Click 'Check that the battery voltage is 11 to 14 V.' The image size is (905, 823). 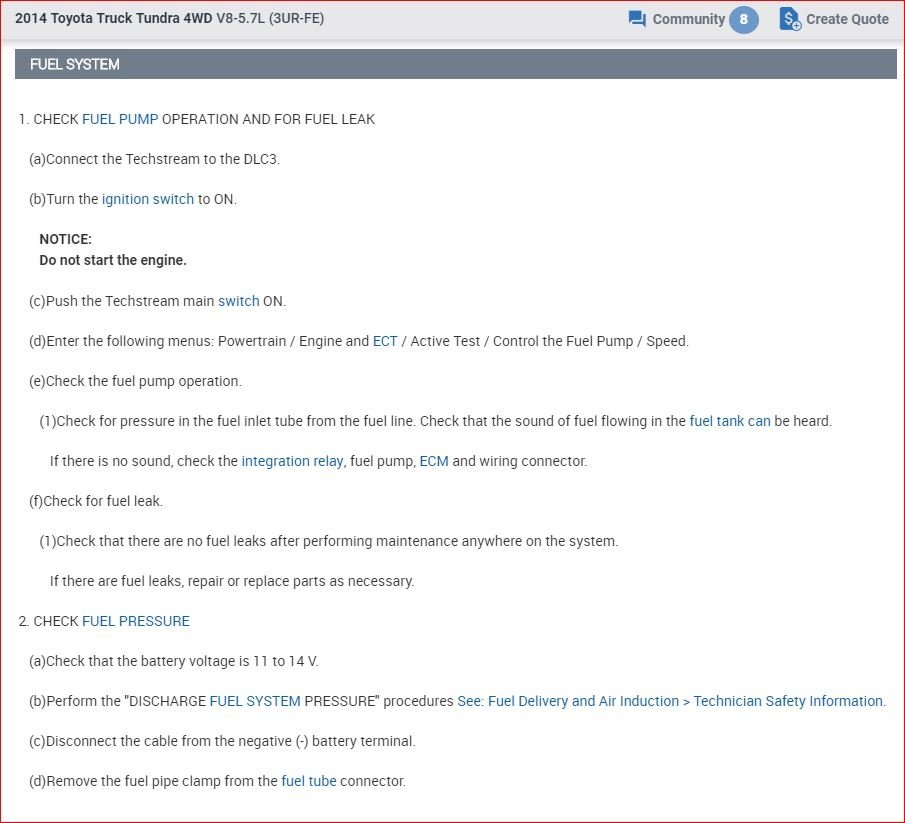[182, 661]
